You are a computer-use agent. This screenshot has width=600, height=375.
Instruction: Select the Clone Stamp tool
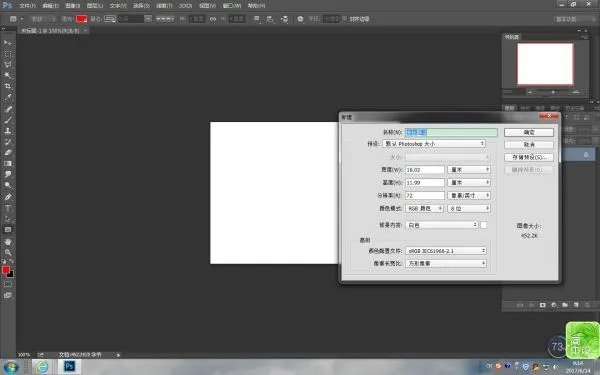(x=8, y=131)
